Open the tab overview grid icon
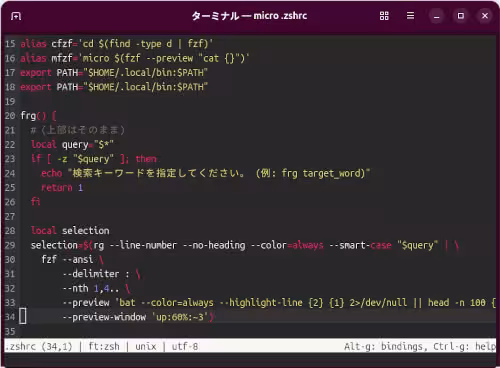Screen dimensions: 500x368 click(x=384, y=16)
